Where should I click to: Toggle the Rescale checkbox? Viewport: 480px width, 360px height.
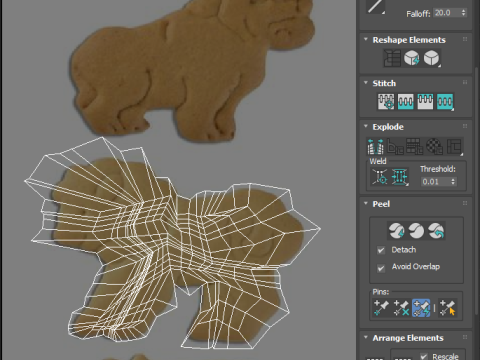[x=424, y=356]
